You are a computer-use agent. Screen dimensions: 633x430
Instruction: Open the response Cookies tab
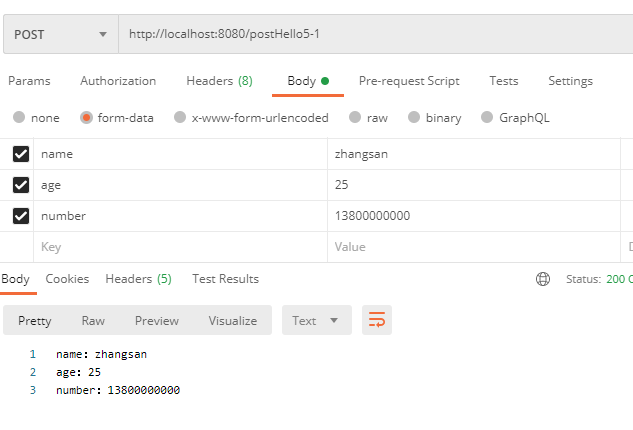(x=67, y=279)
